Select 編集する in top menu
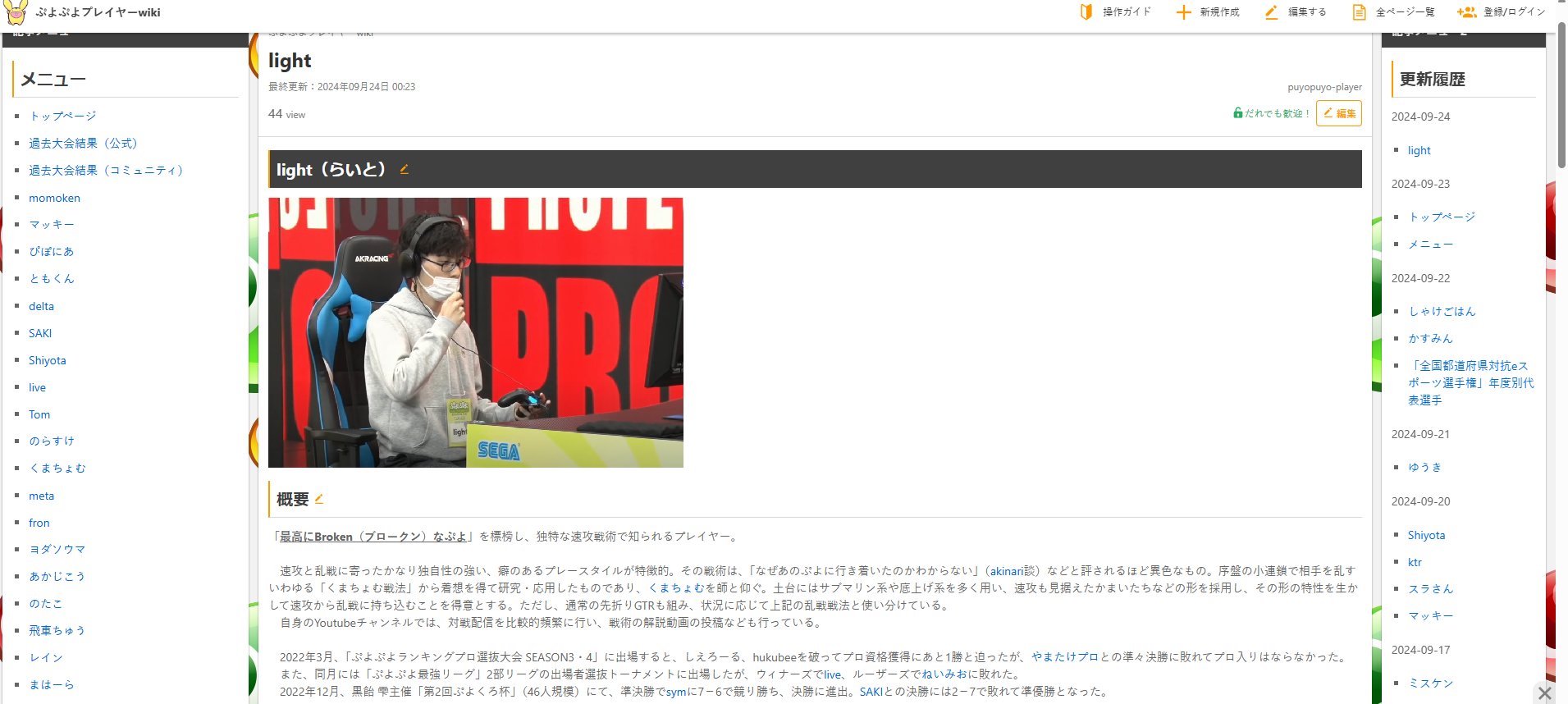Viewport: 1568px width, 704px height. (x=1307, y=12)
